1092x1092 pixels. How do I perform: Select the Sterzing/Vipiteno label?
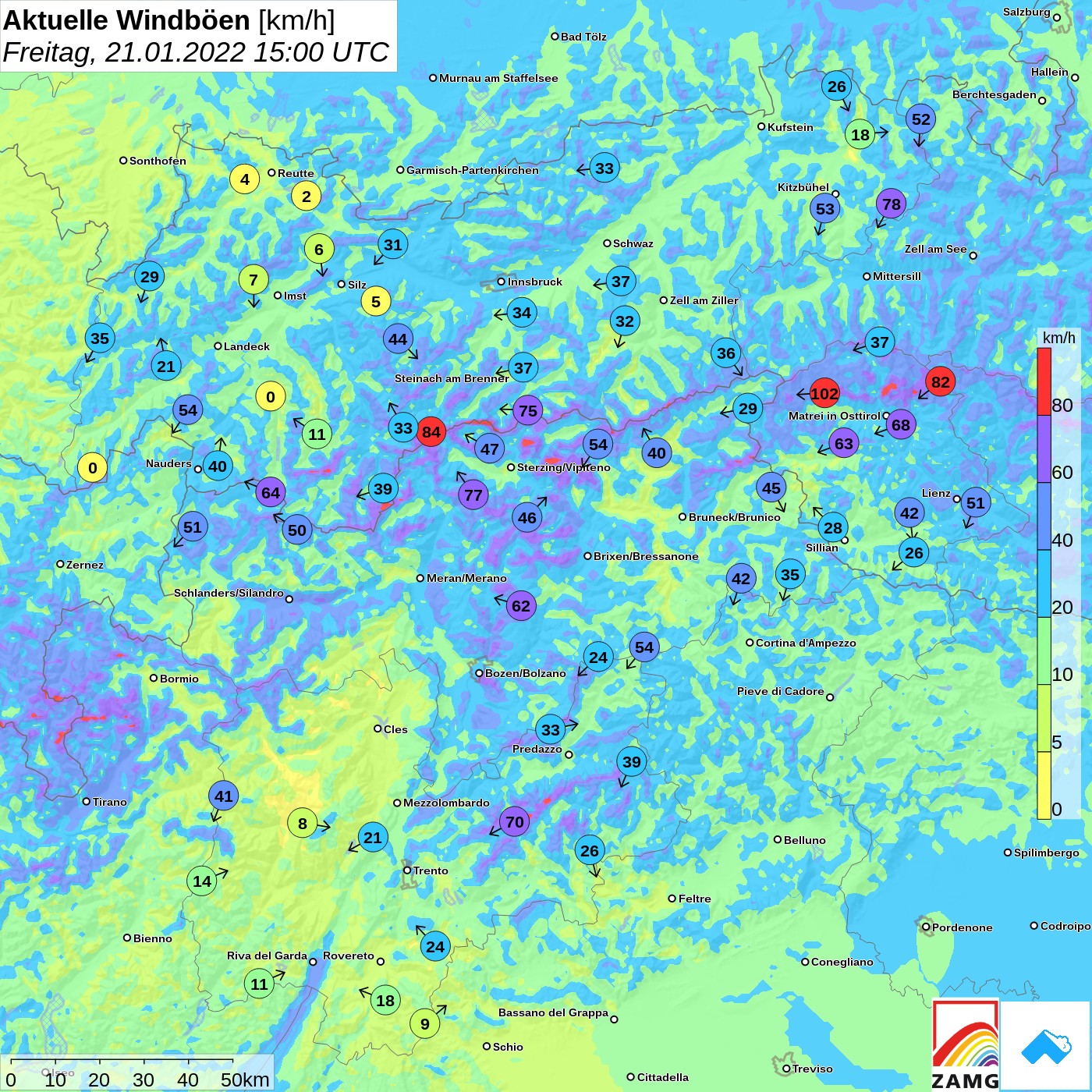(564, 467)
